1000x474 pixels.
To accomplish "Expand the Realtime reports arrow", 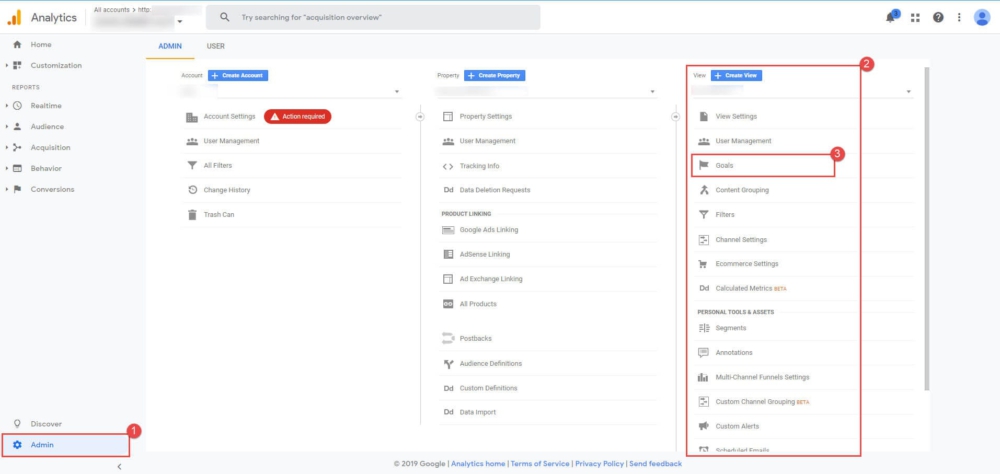I will point(6,106).
